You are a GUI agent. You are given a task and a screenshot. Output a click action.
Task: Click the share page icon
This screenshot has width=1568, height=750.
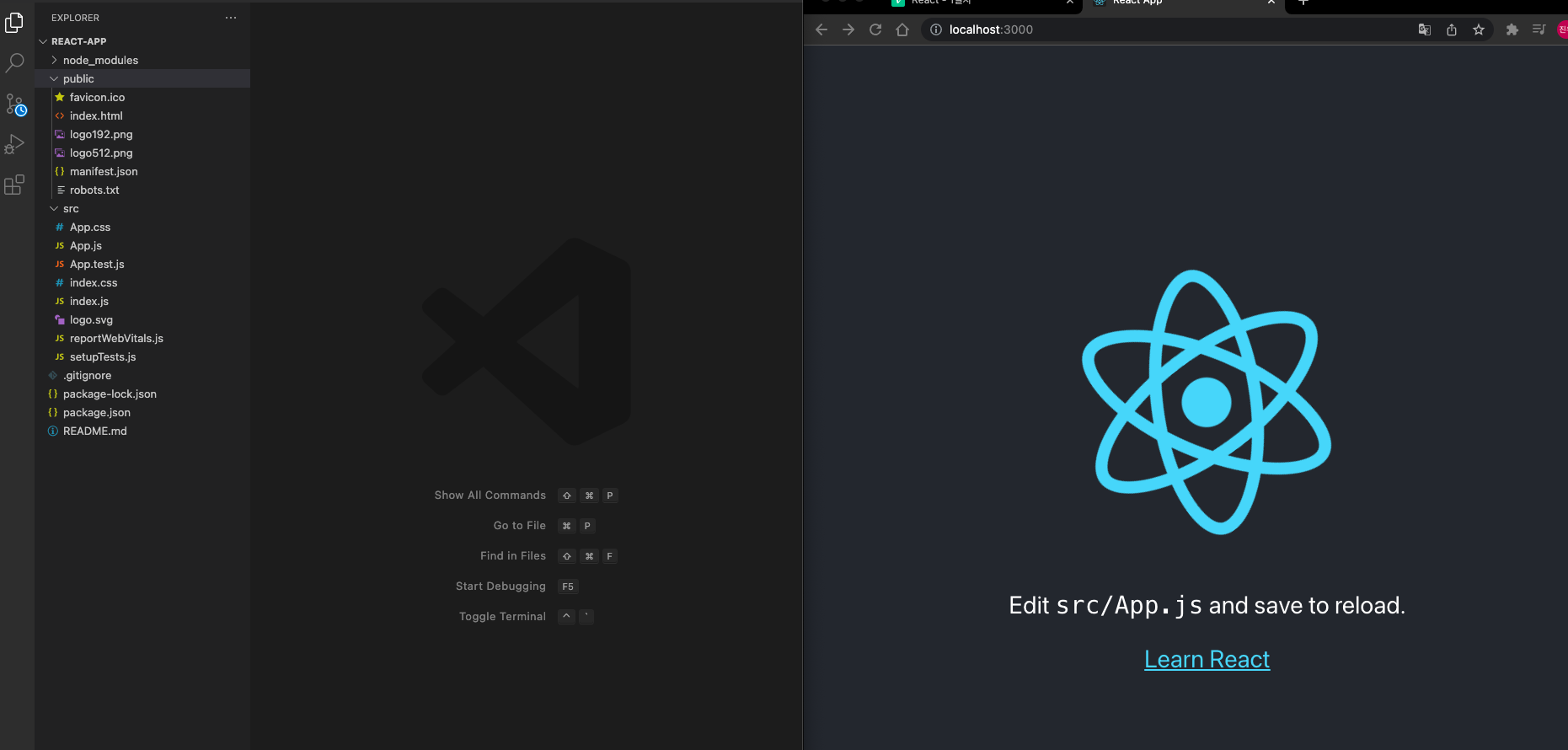[x=1452, y=29]
